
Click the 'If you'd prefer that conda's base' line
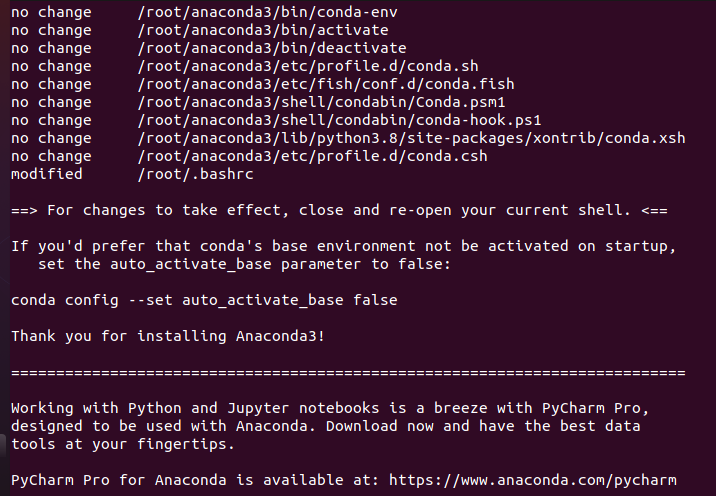(x=343, y=247)
